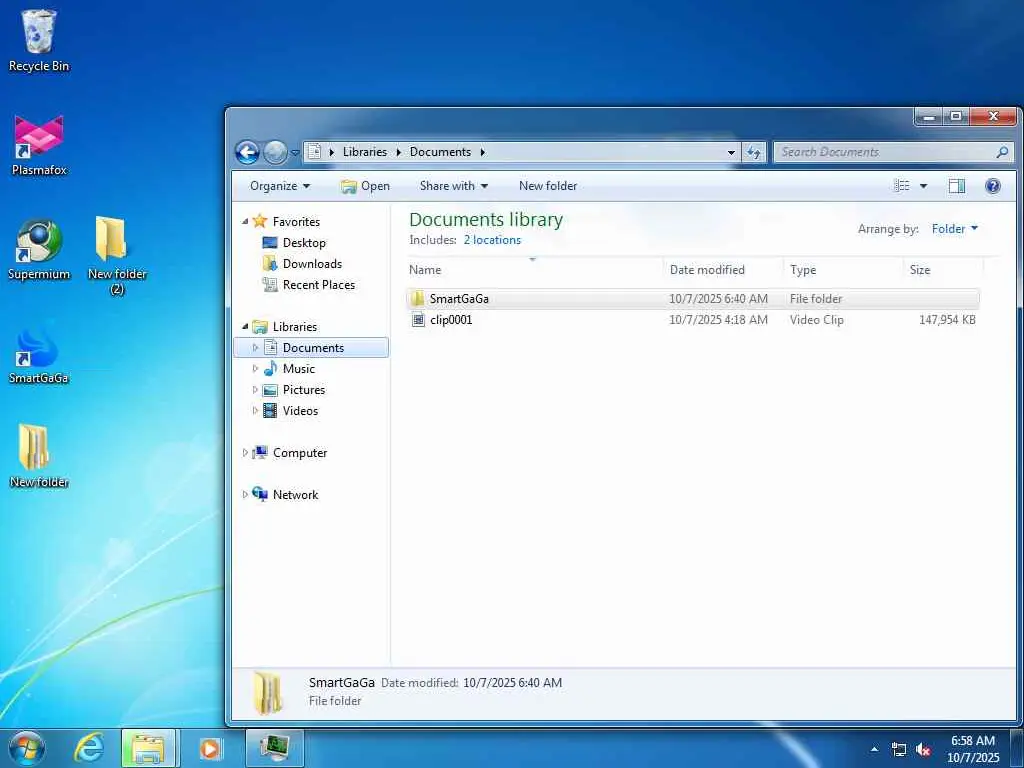Expand the Videos library node
Viewport: 1024px width, 768px height.
255,411
